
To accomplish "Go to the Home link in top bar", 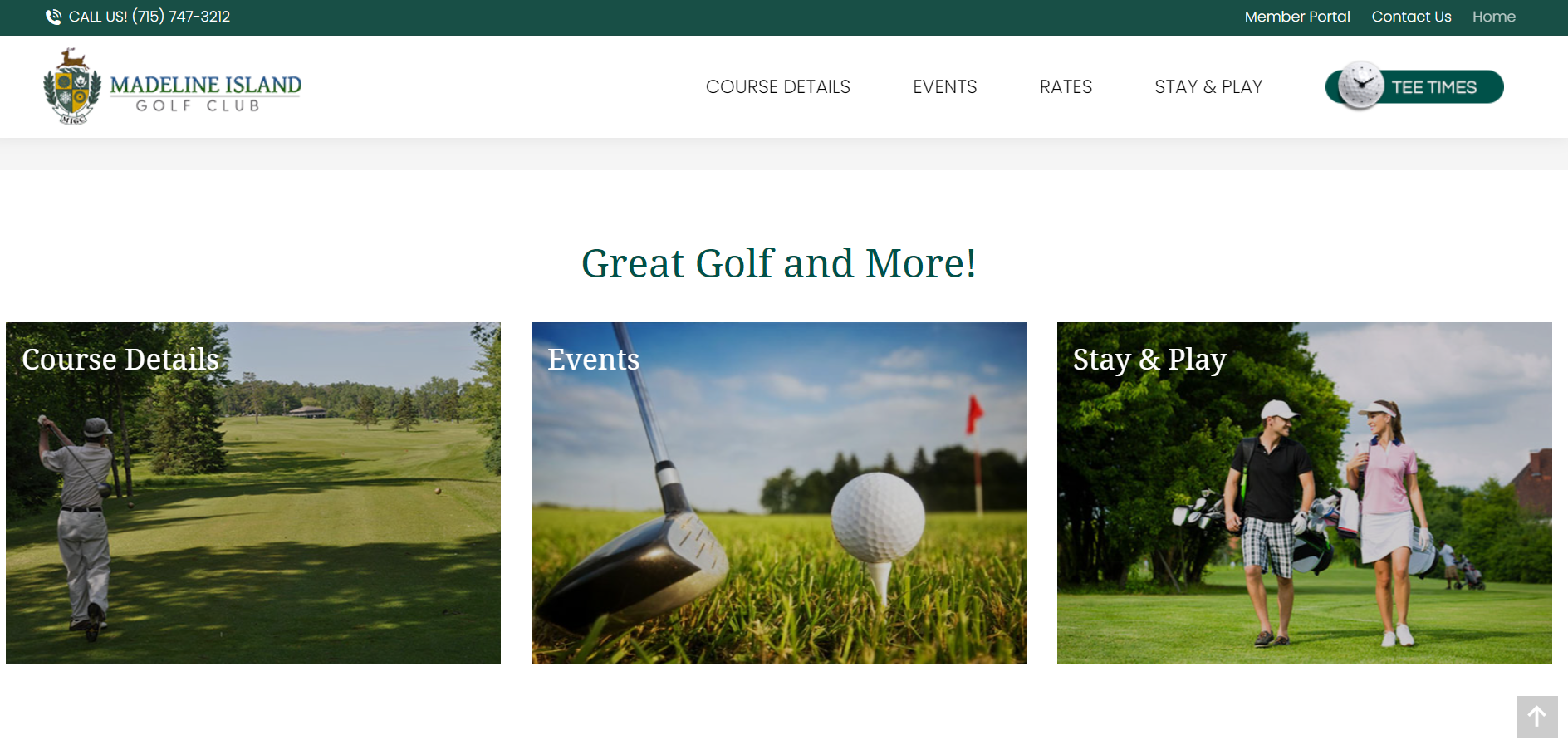I will [x=1493, y=17].
